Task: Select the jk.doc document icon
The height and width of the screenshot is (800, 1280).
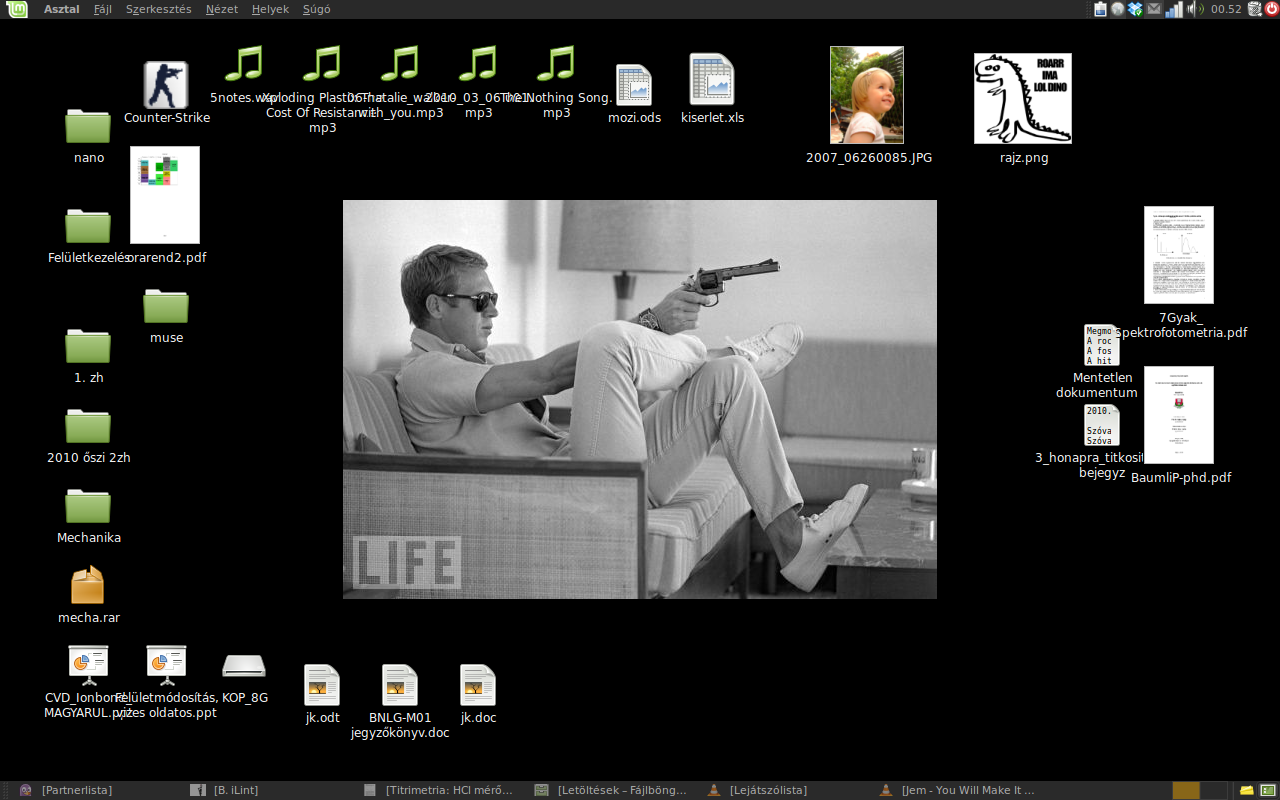Action: tap(478, 685)
